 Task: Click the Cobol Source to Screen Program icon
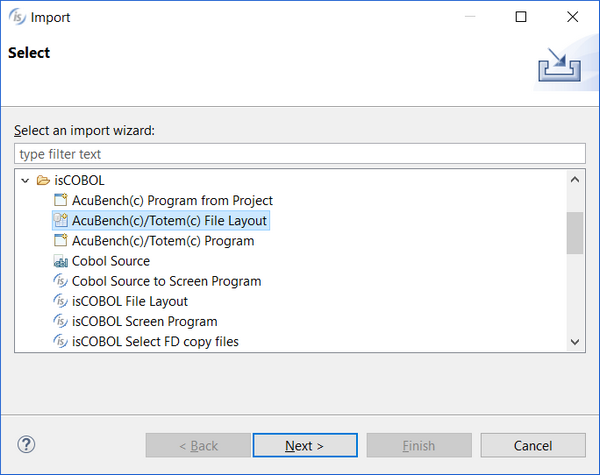coord(60,281)
